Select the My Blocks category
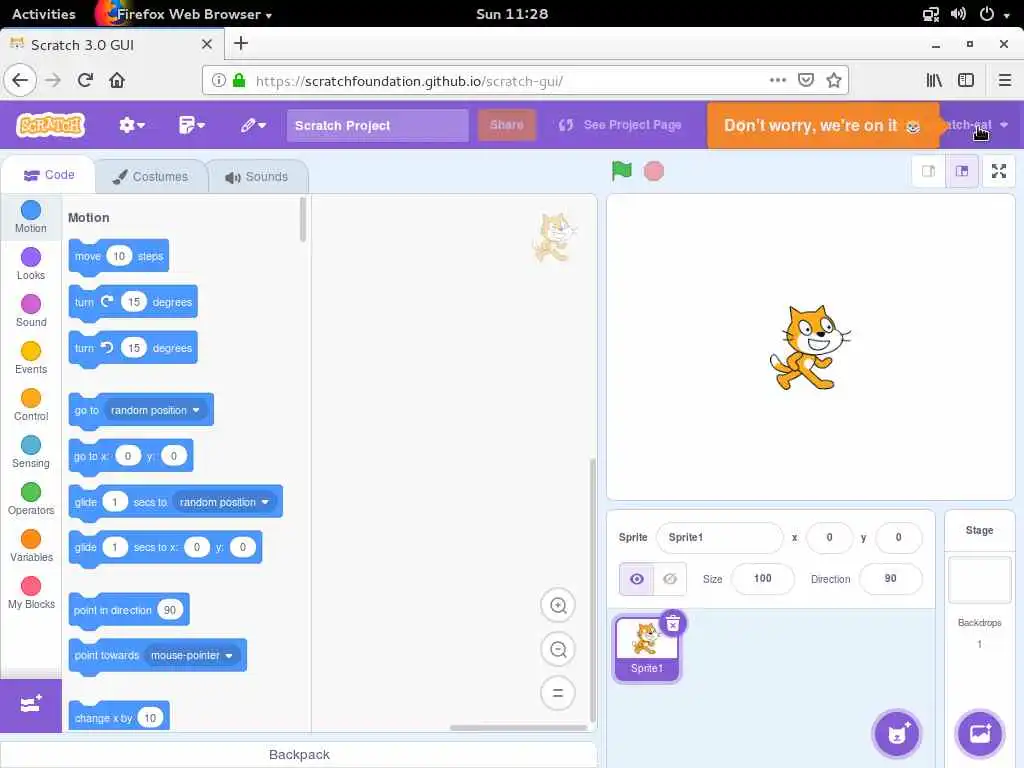Screen dimensions: 1024x768 31,593
